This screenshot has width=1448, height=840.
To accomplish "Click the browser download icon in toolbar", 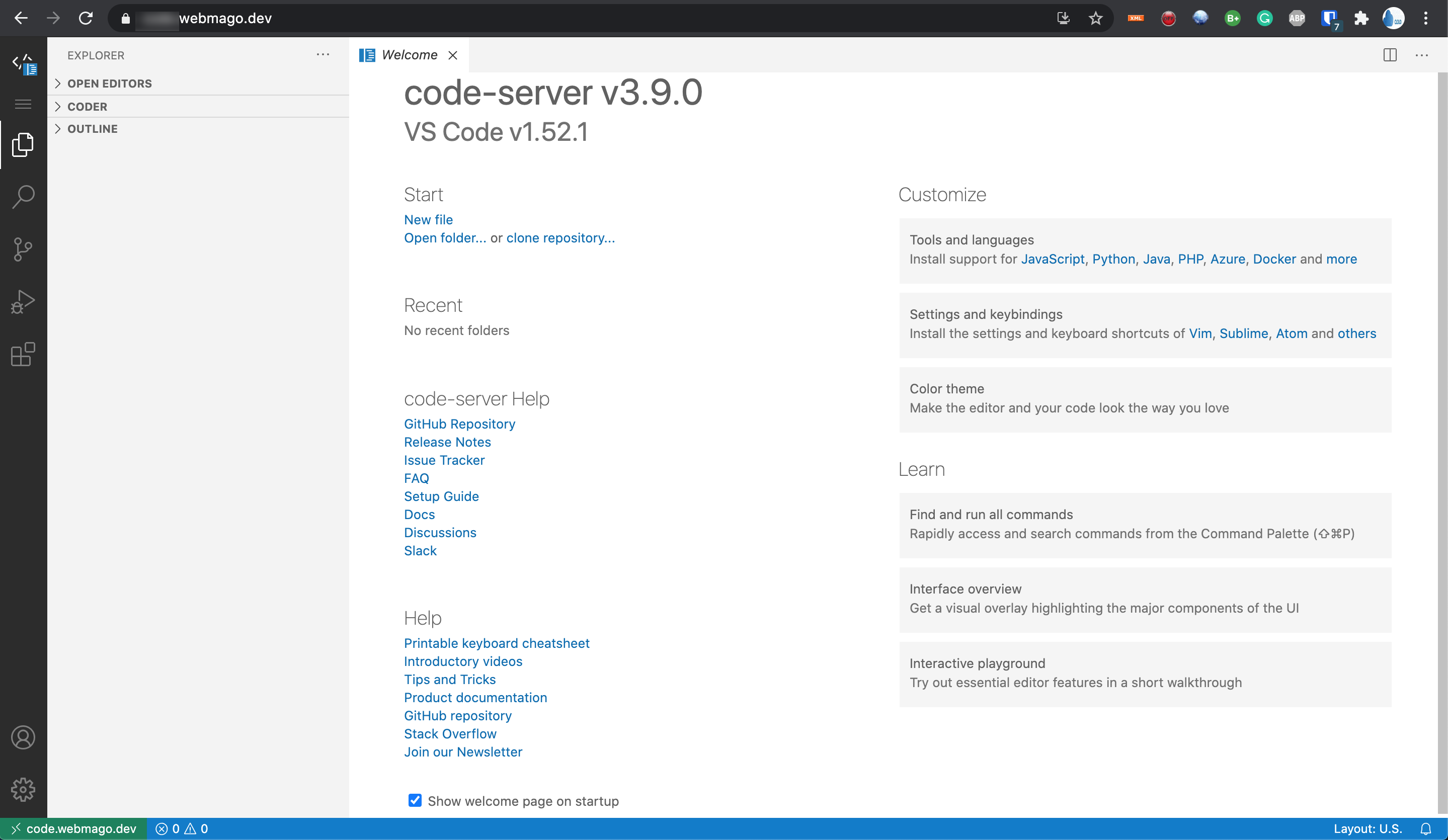I will (1063, 18).
